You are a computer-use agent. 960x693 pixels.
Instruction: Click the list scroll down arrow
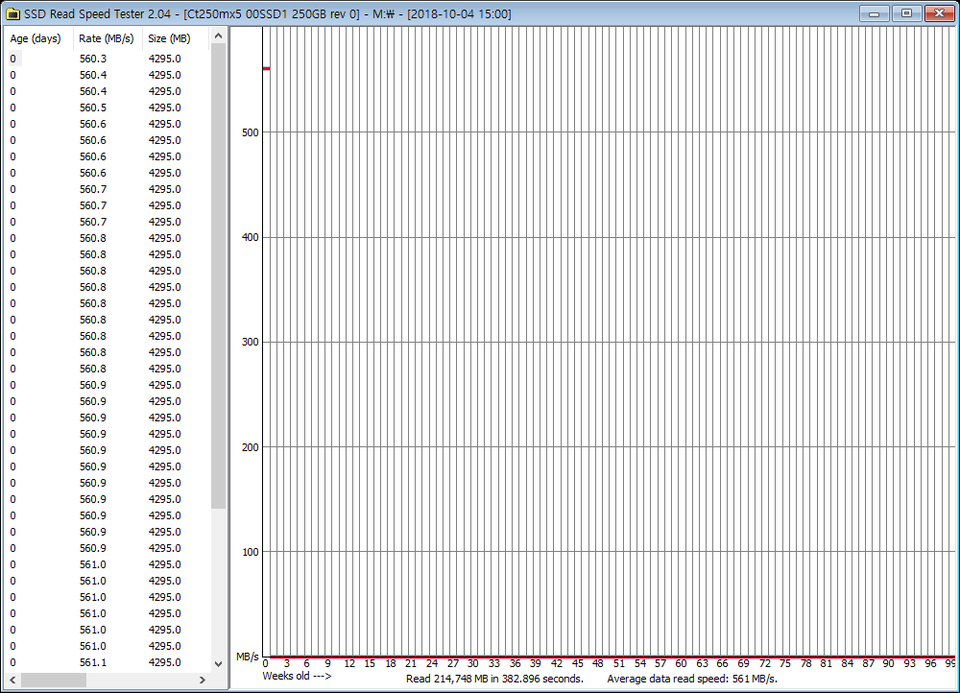click(x=218, y=664)
